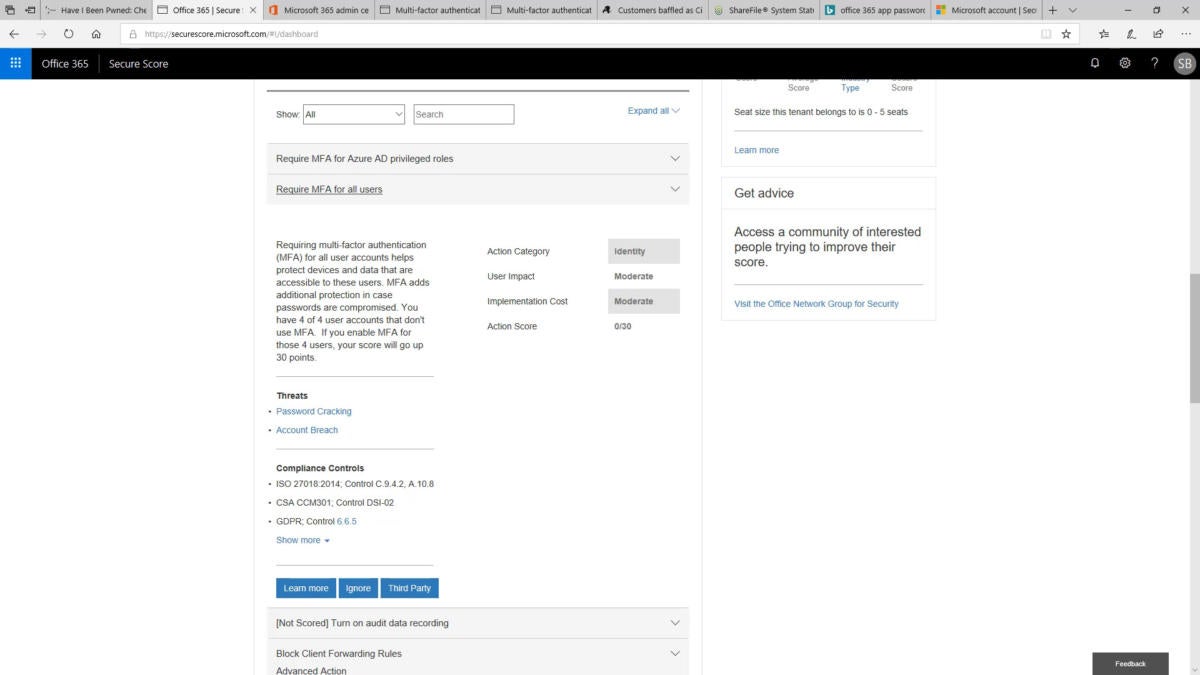This screenshot has width=1200, height=675.
Task: Switch to Microsoft 365 admin center tab
Action: [318, 10]
